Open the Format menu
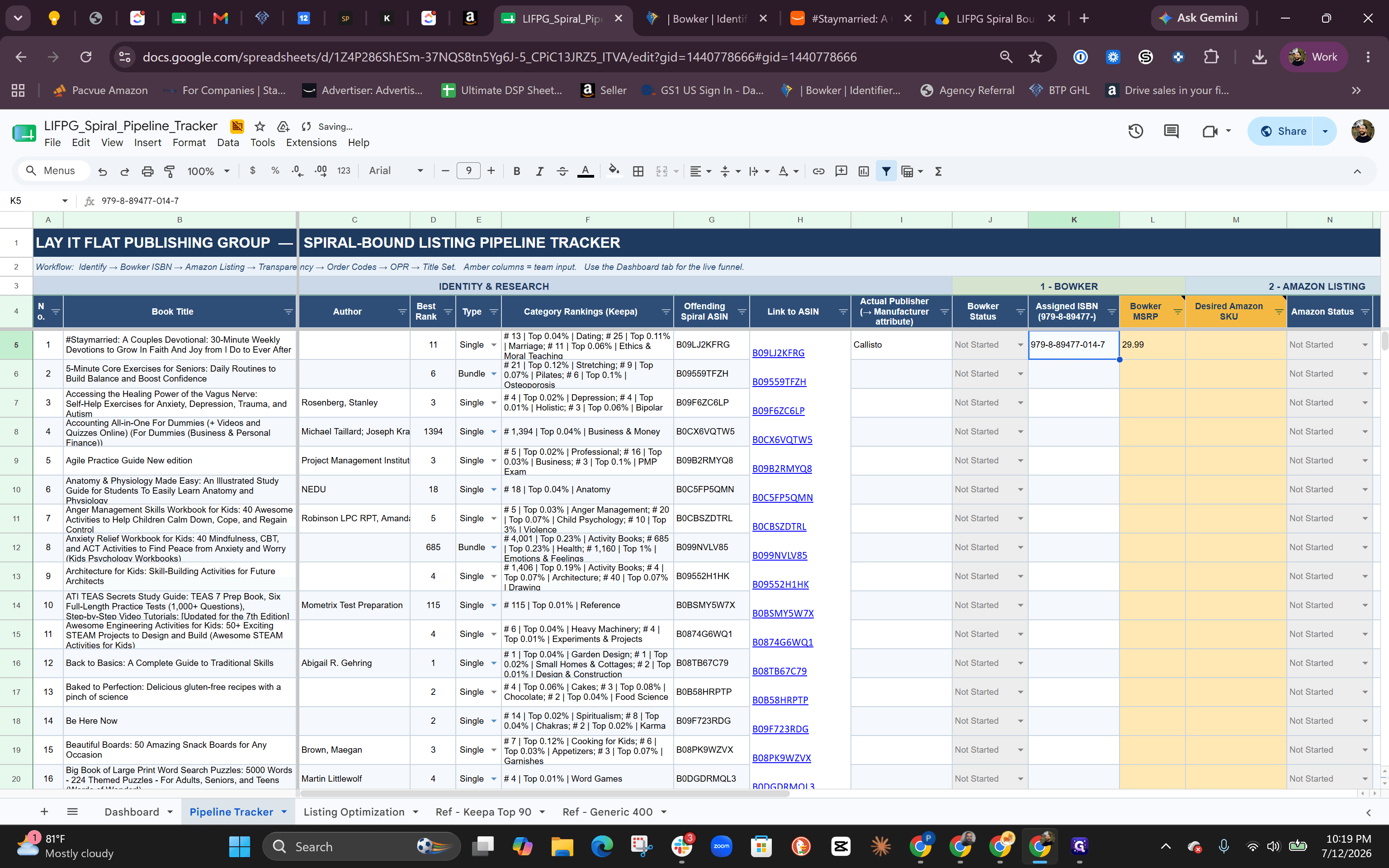Image resolution: width=1389 pixels, height=868 pixels. pos(189,142)
